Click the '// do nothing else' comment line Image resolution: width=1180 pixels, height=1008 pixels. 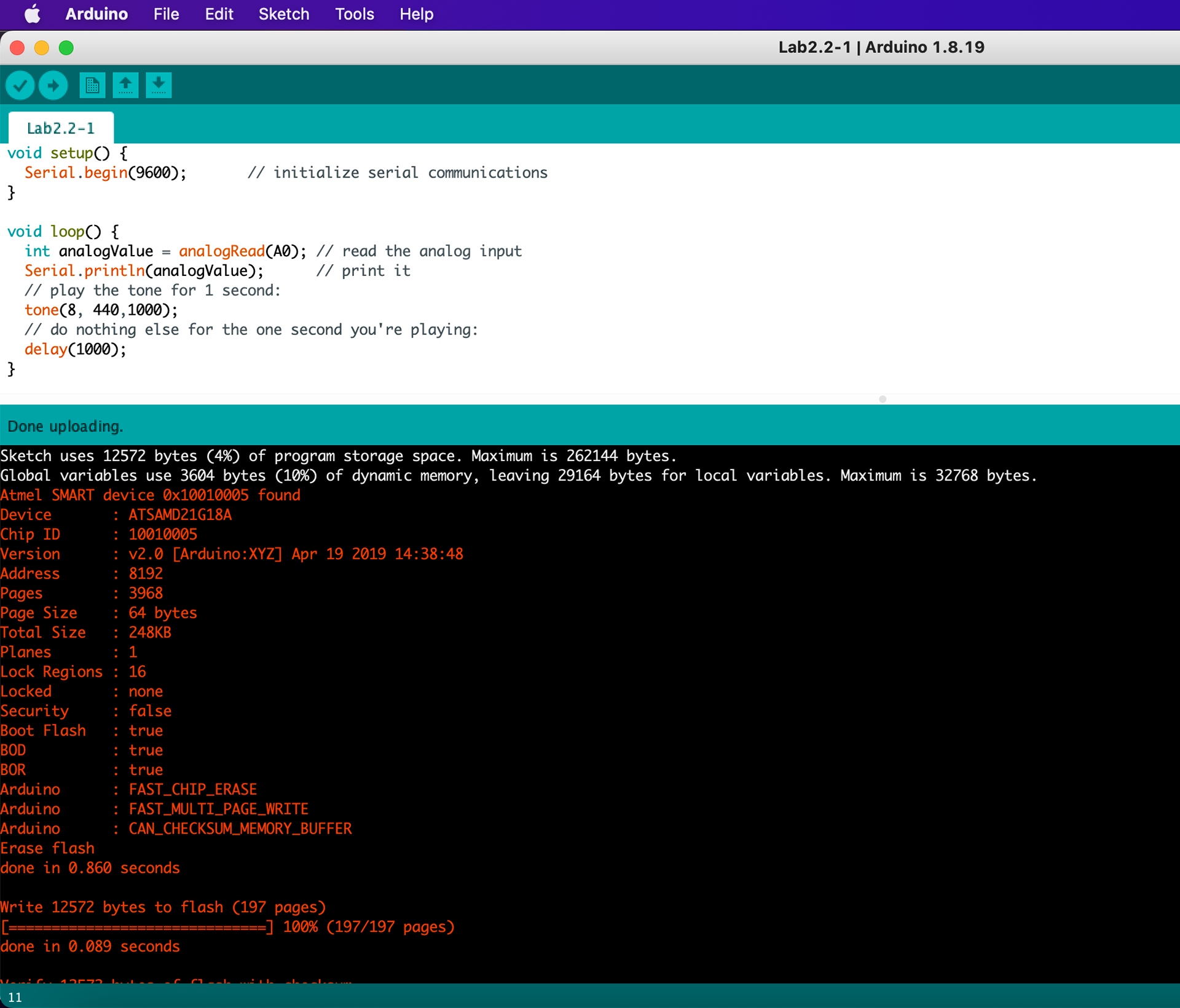coord(251,330)
